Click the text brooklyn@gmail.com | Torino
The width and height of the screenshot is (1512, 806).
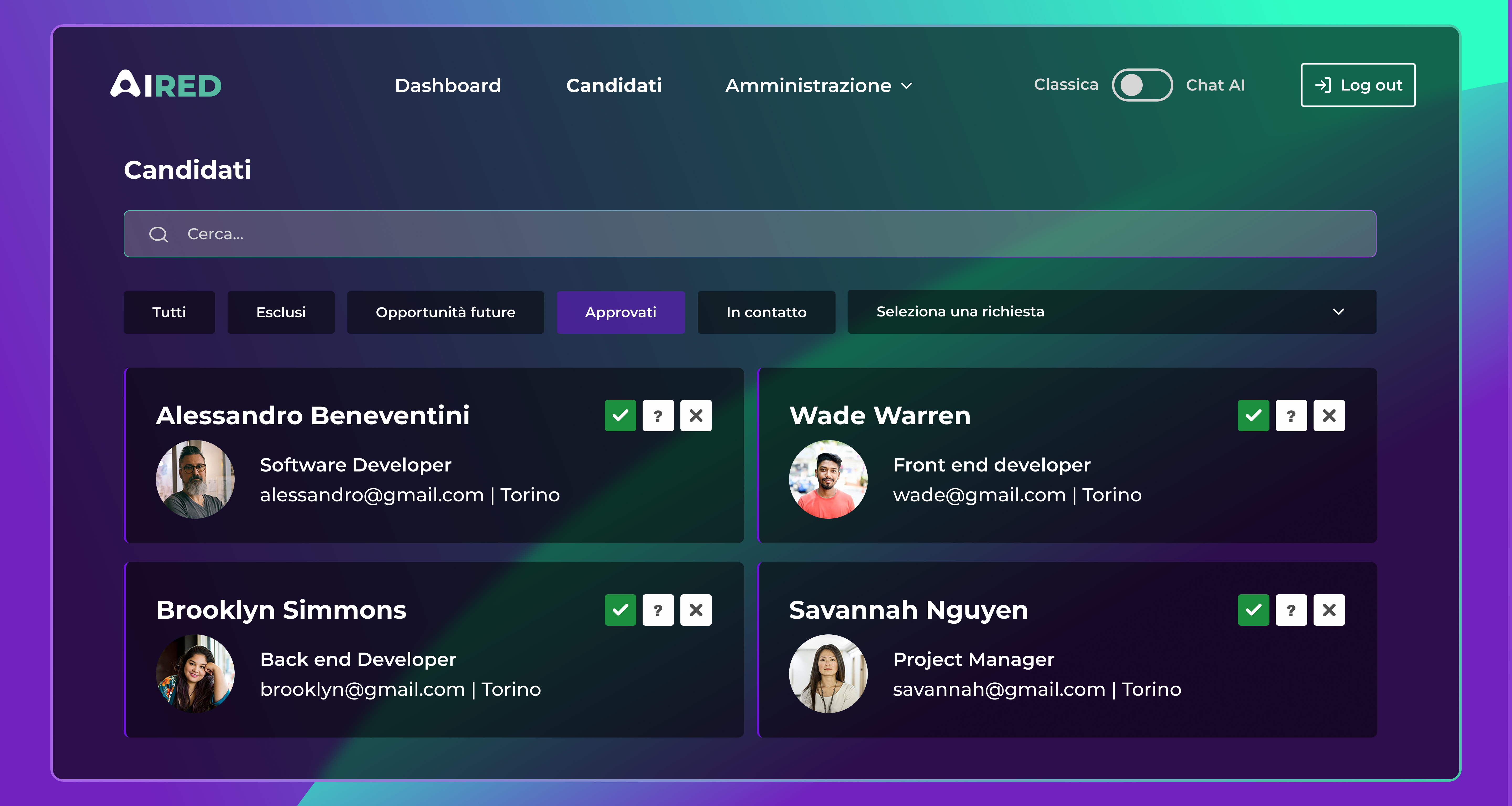coord(400,689)
